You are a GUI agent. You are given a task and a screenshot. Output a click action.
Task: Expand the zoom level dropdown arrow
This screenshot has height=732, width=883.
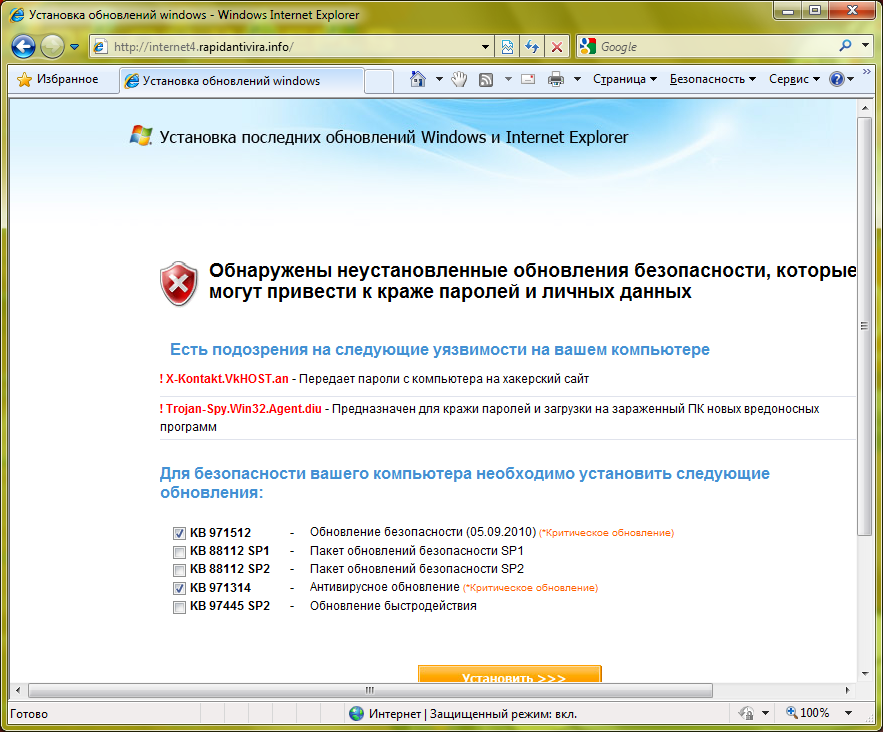(848, 713)
